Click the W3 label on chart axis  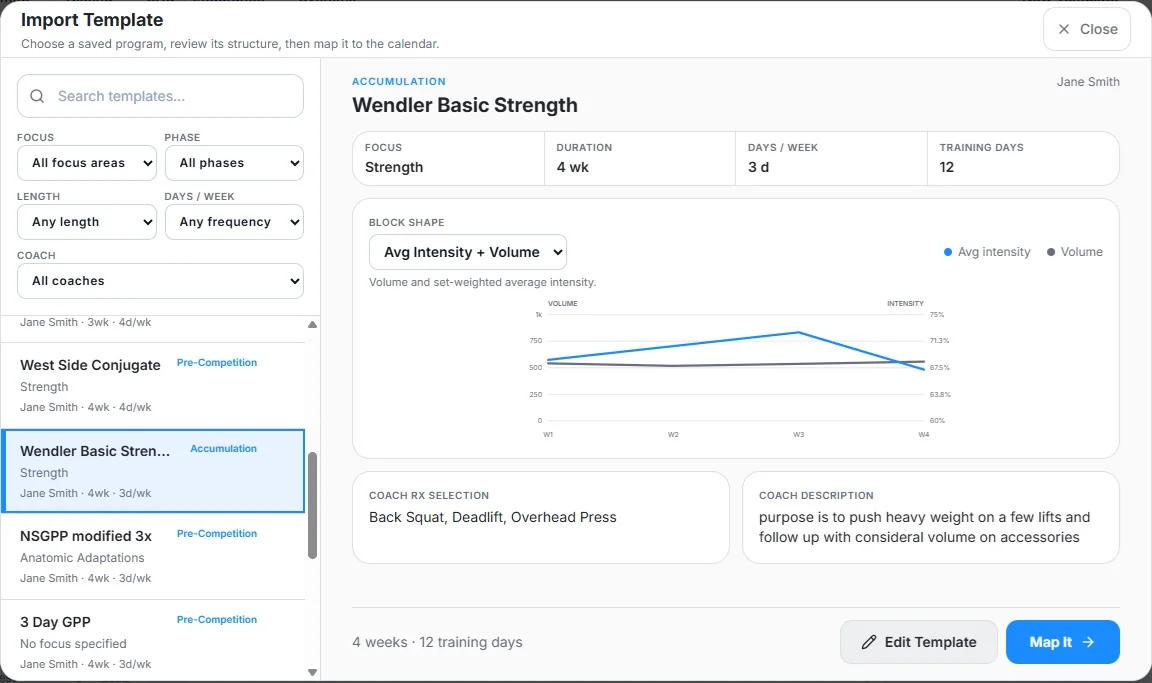coord(799,435)
